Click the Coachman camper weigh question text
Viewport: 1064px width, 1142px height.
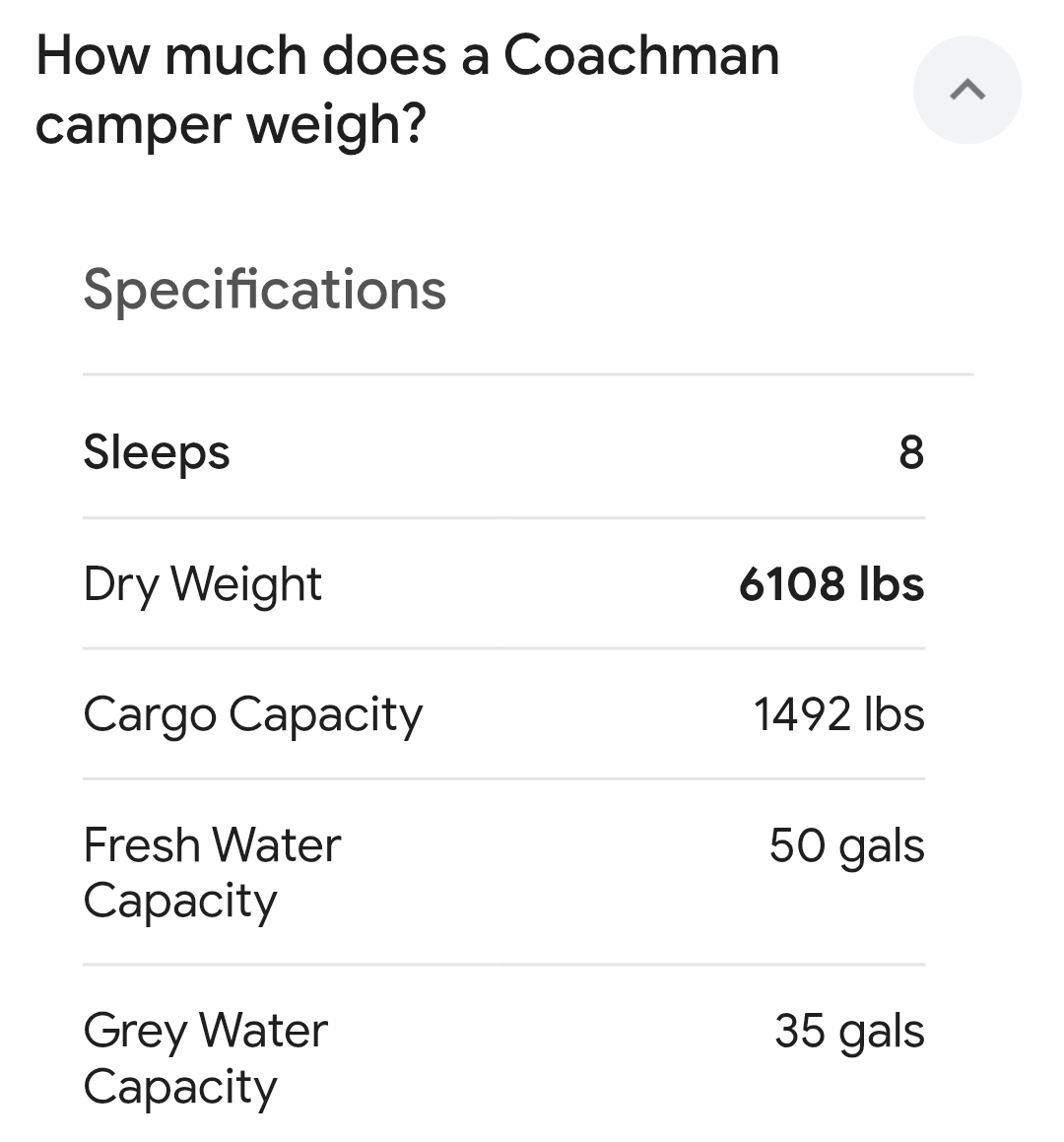pos(407,90)
